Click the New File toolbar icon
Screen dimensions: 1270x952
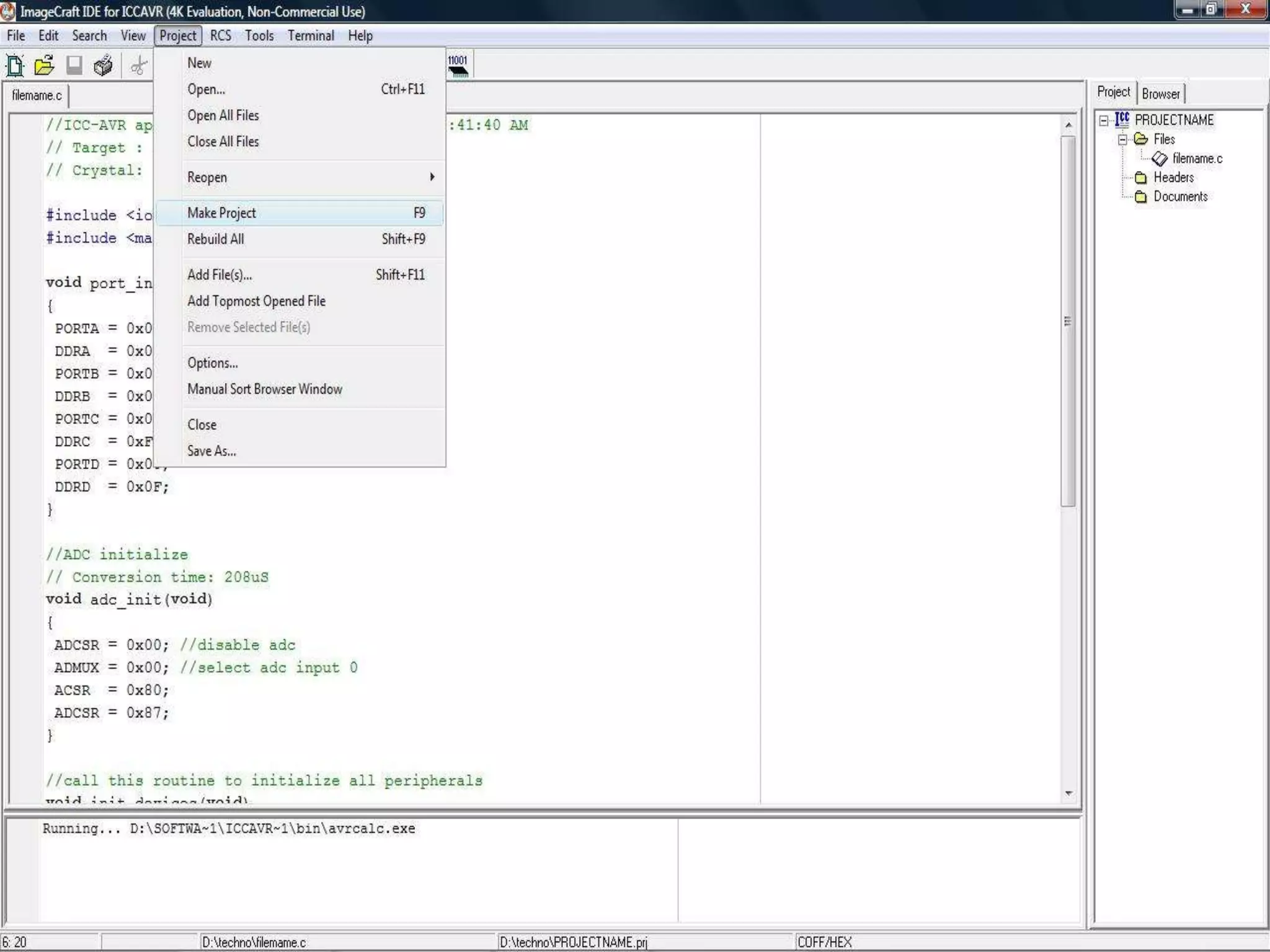[x=15, y=65]
